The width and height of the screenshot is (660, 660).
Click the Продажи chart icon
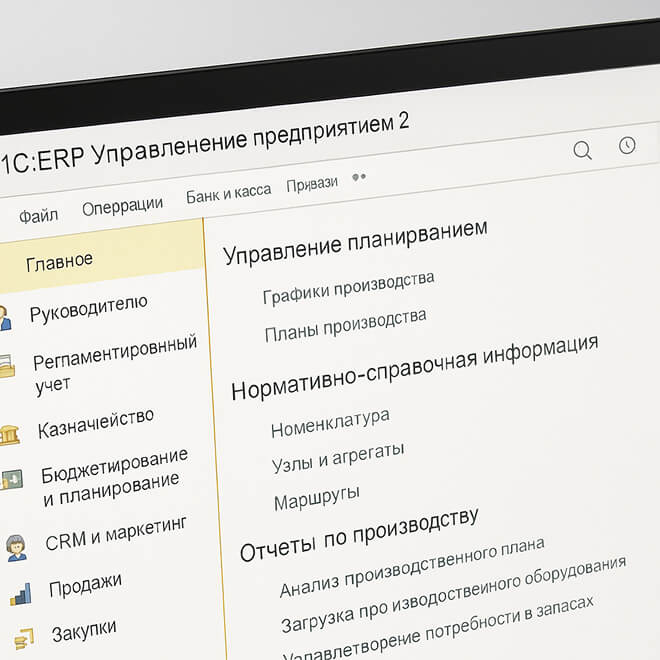(21, 595)
